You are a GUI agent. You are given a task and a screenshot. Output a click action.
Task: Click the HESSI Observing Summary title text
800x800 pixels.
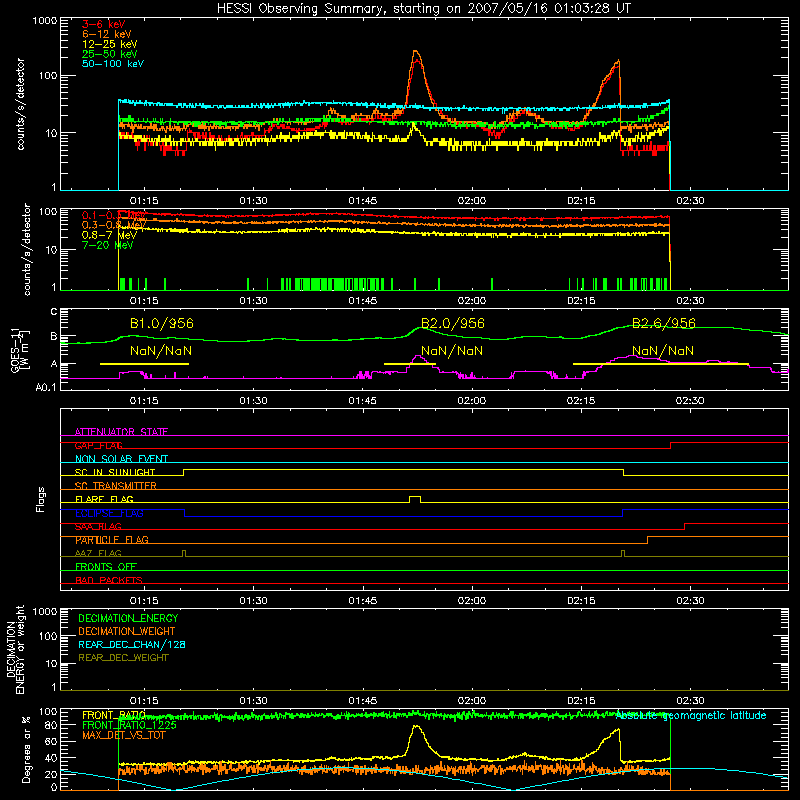(x=423, y=9)
